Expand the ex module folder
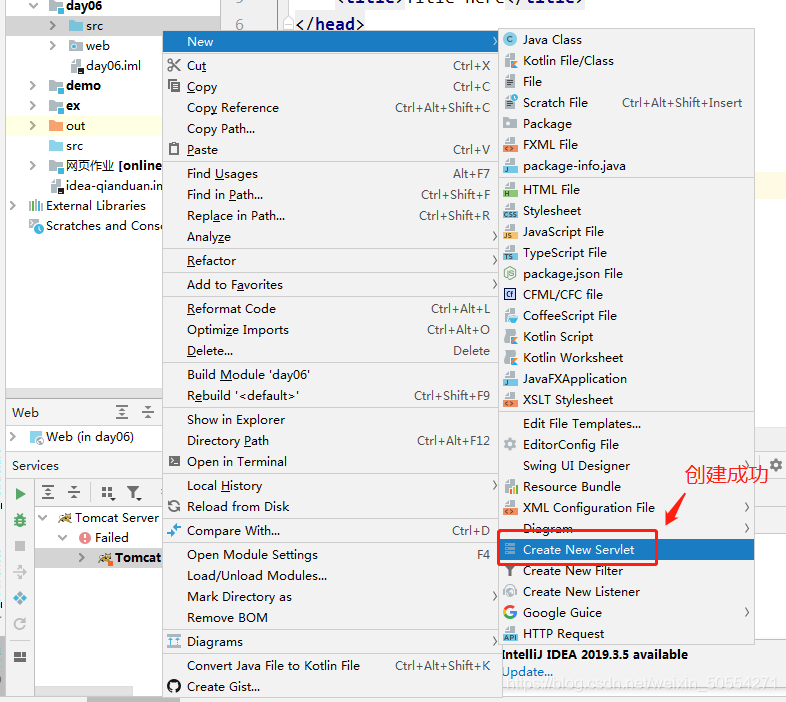This screenshot has height=702, width=786. tap(33, 106)
